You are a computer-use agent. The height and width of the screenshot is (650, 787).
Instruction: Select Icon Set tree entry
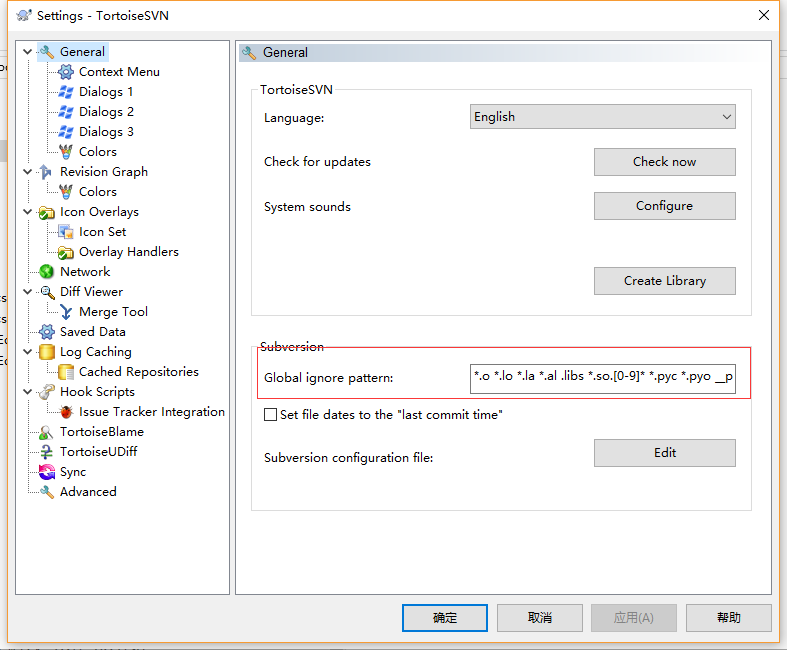(x=102, y=232)
